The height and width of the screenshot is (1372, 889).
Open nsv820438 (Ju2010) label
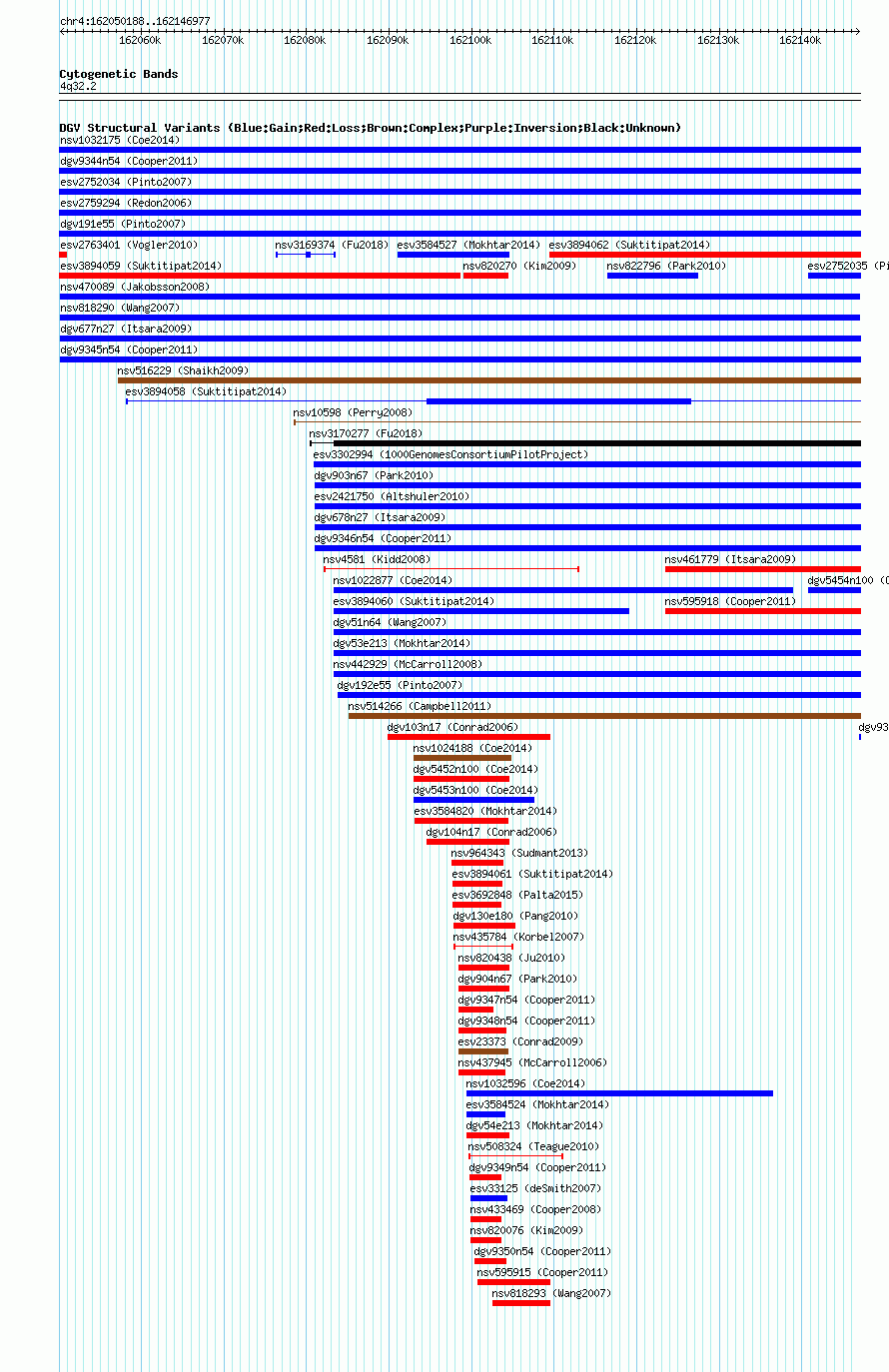512,958
